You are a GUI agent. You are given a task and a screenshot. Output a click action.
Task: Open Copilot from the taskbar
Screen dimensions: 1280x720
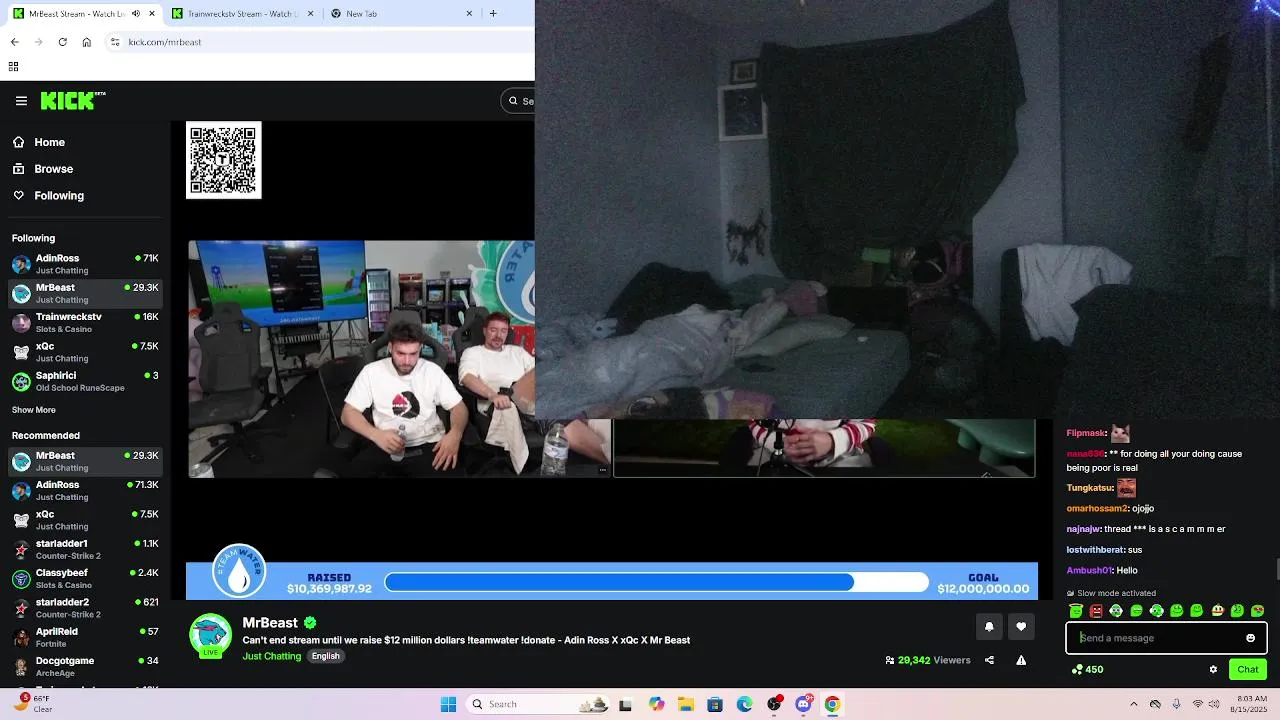pyautogui.click(x=656, y=704)
